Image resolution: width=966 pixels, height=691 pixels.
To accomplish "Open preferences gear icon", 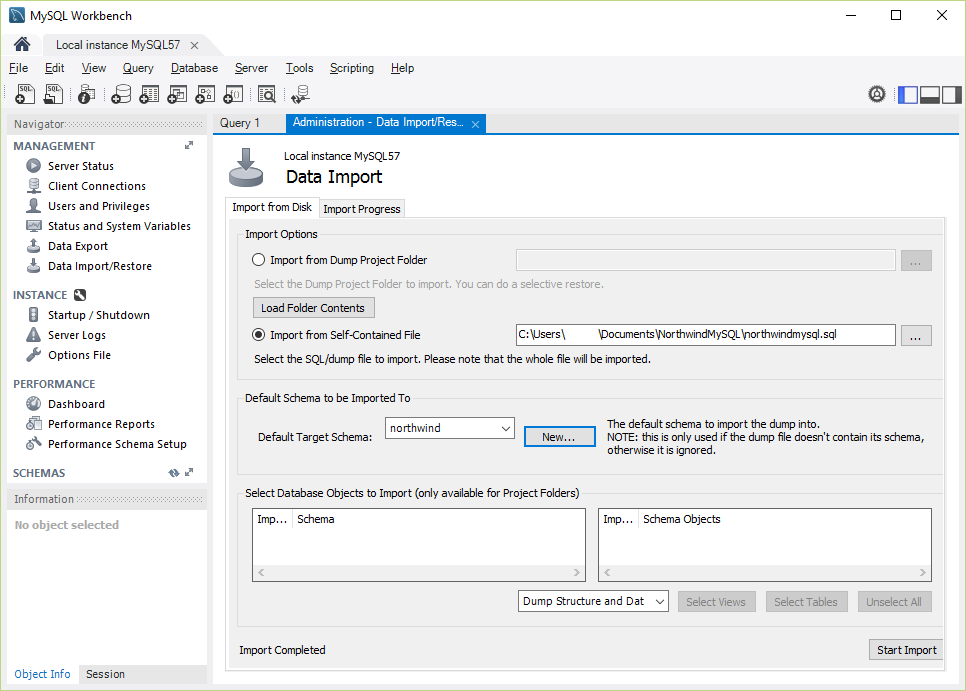I will (x=877, y=94).
